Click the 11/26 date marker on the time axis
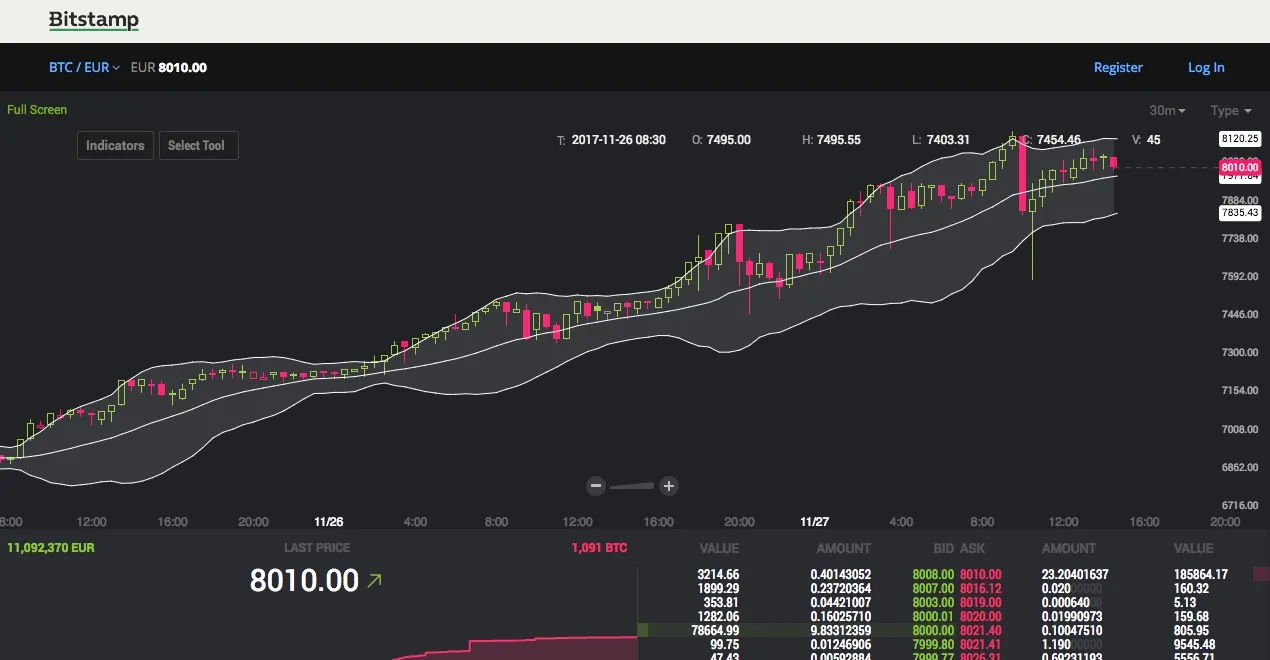Viewport: 1270px width, 660px height. 329,522
